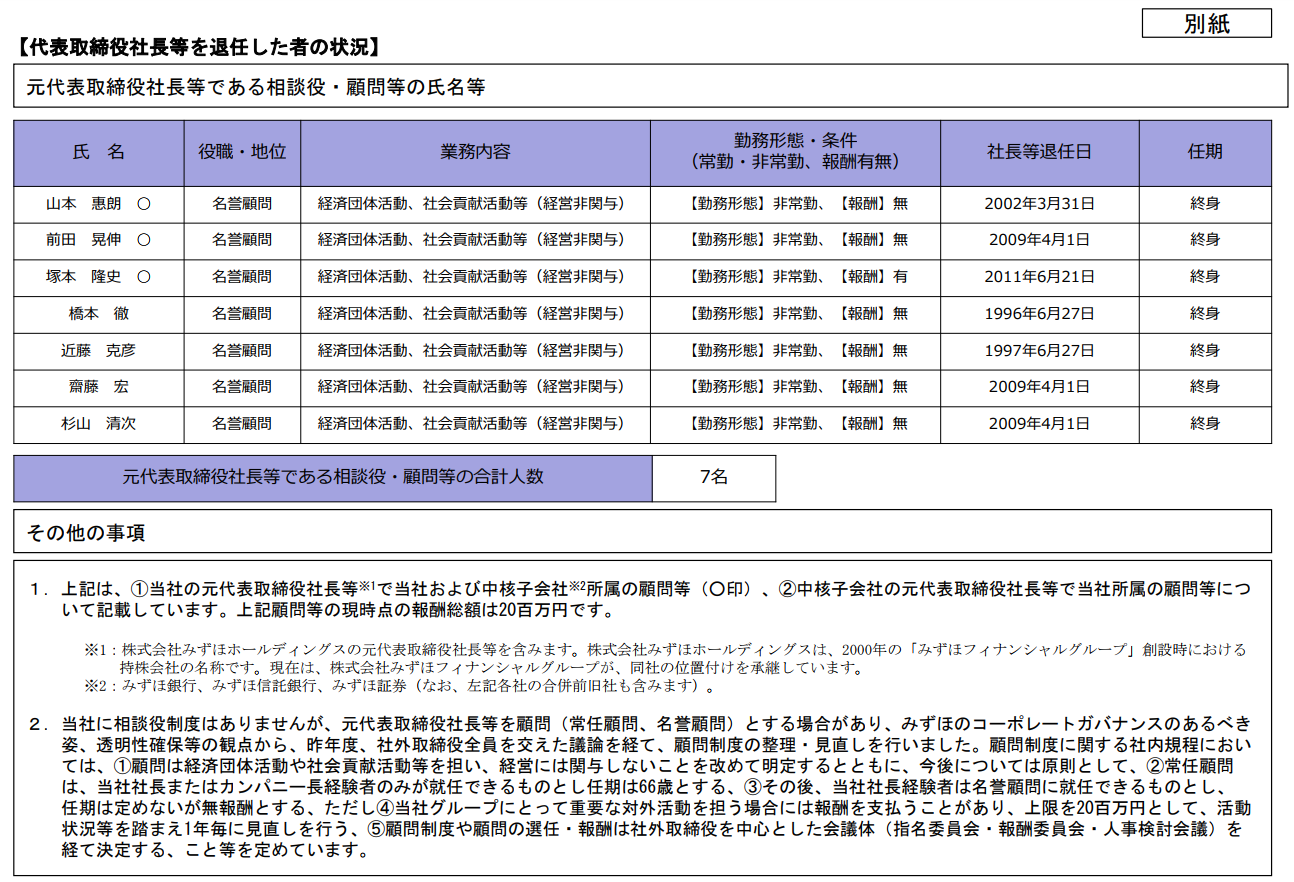This screenshot has width=1294, height=882.
Task: Click the circle mark beside 前田 晃伸
Action: [143, 240]
